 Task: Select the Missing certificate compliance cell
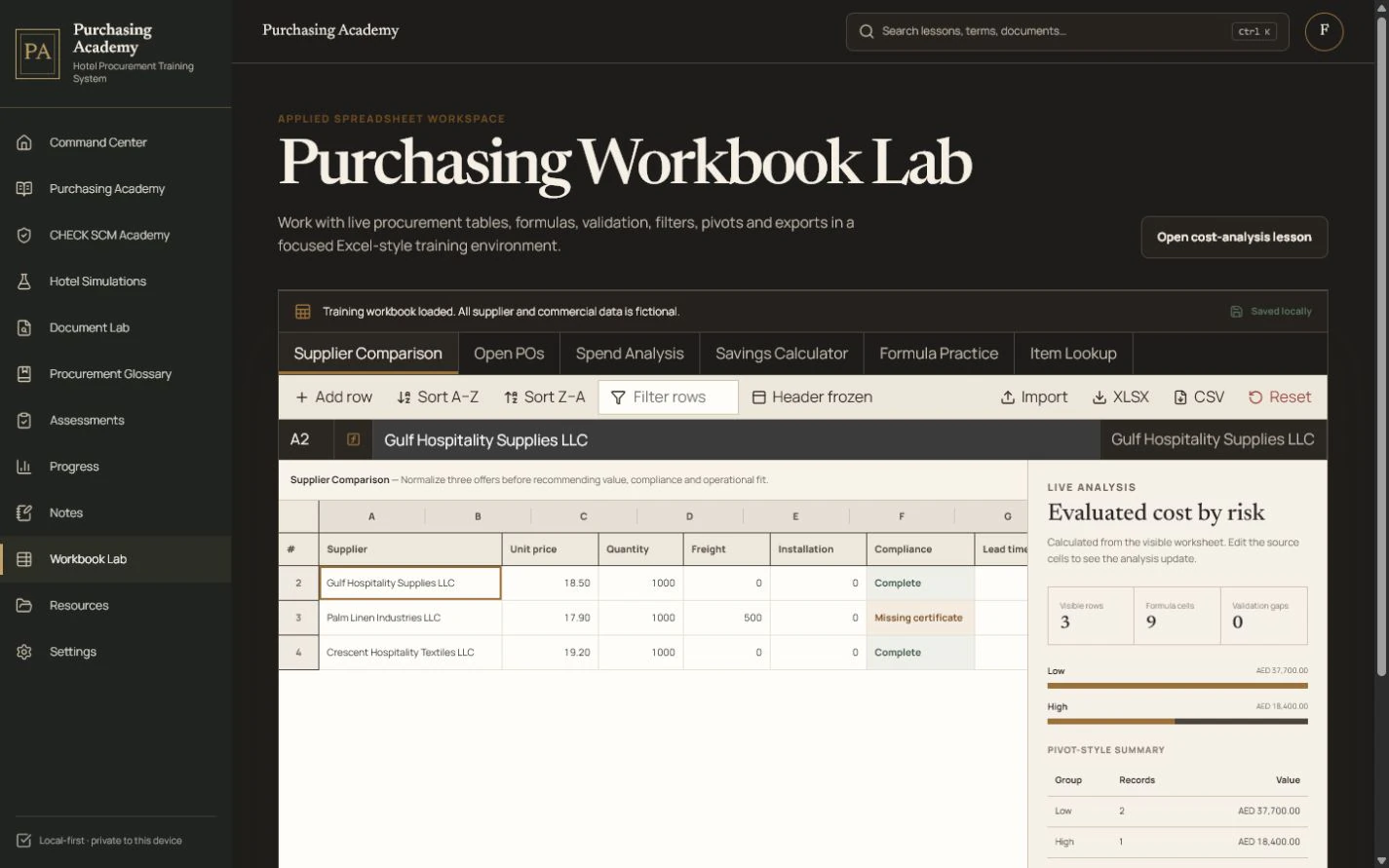tap(920, 618)
